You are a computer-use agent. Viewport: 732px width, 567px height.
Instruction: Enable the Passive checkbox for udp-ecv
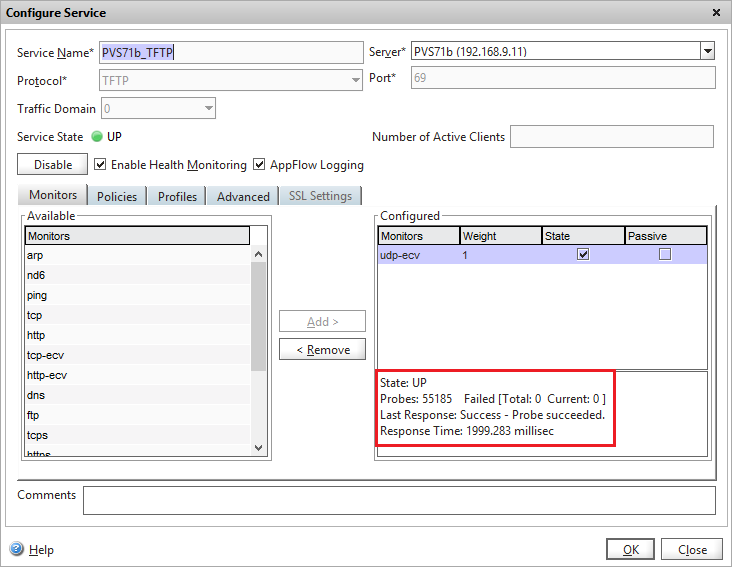(x=665, y=255)
